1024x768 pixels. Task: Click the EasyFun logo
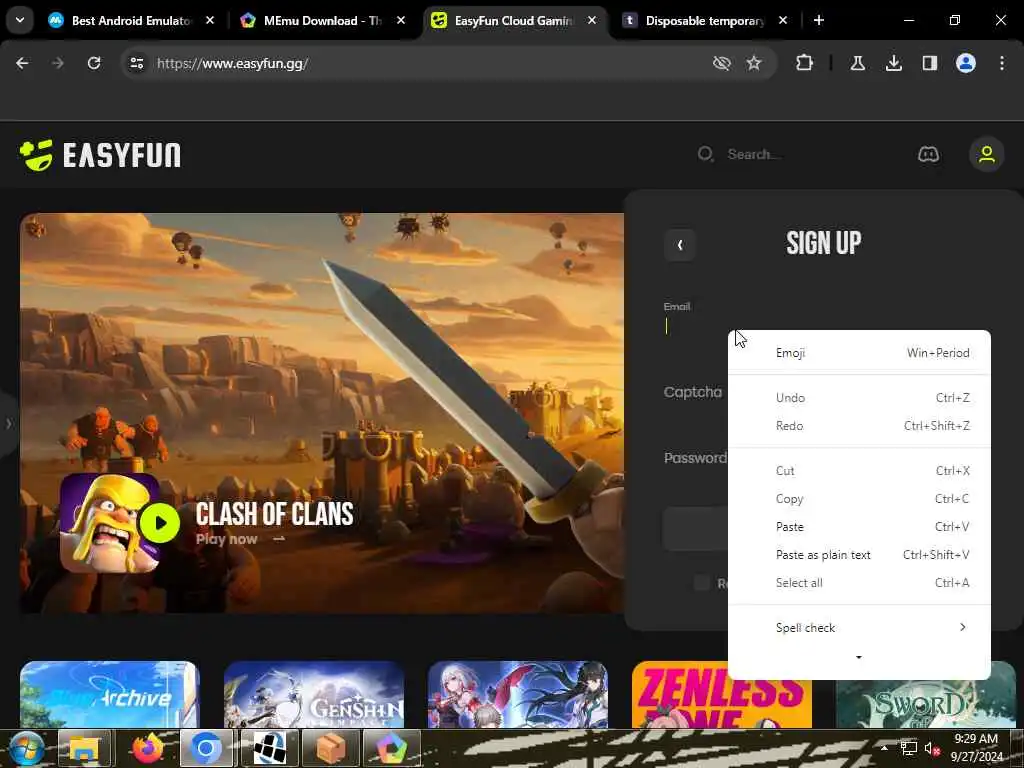(100, 155)
